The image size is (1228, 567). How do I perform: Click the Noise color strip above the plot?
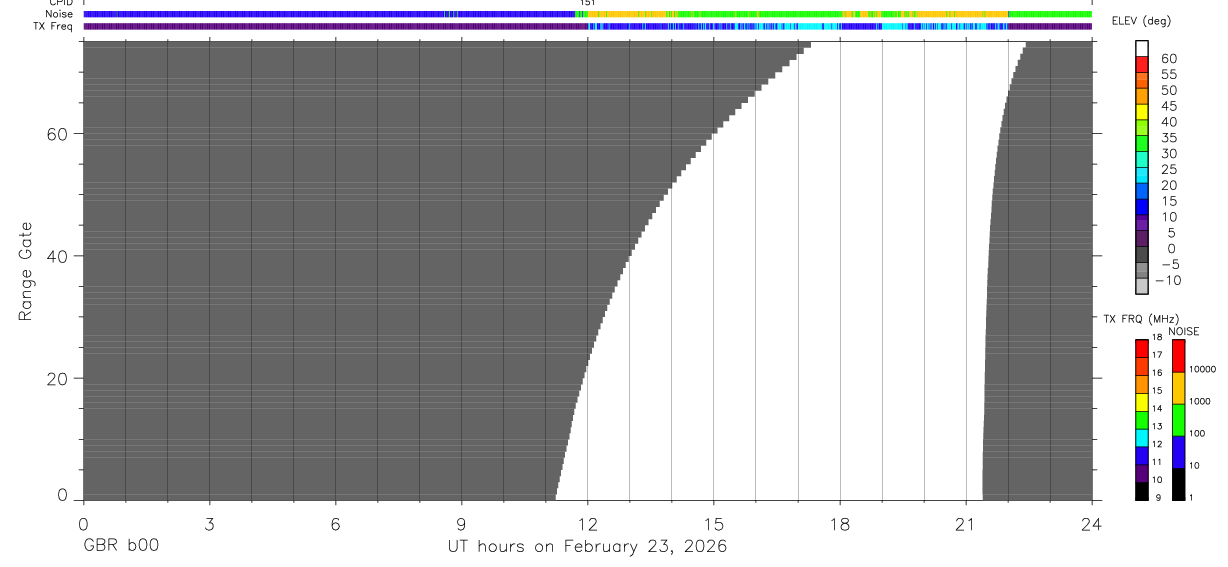pos(588,14)
